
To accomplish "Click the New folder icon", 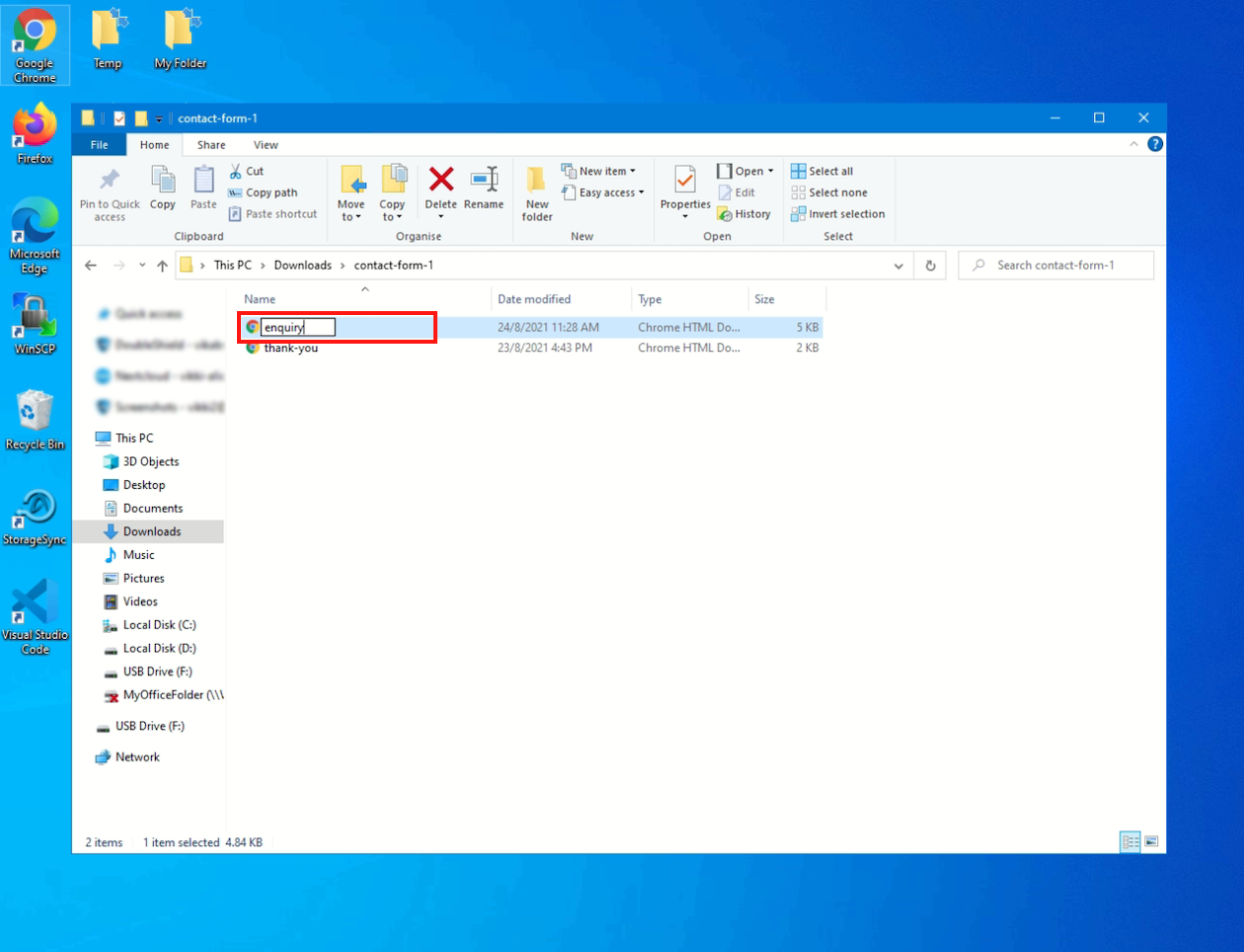I will click(x=537, y=180).
